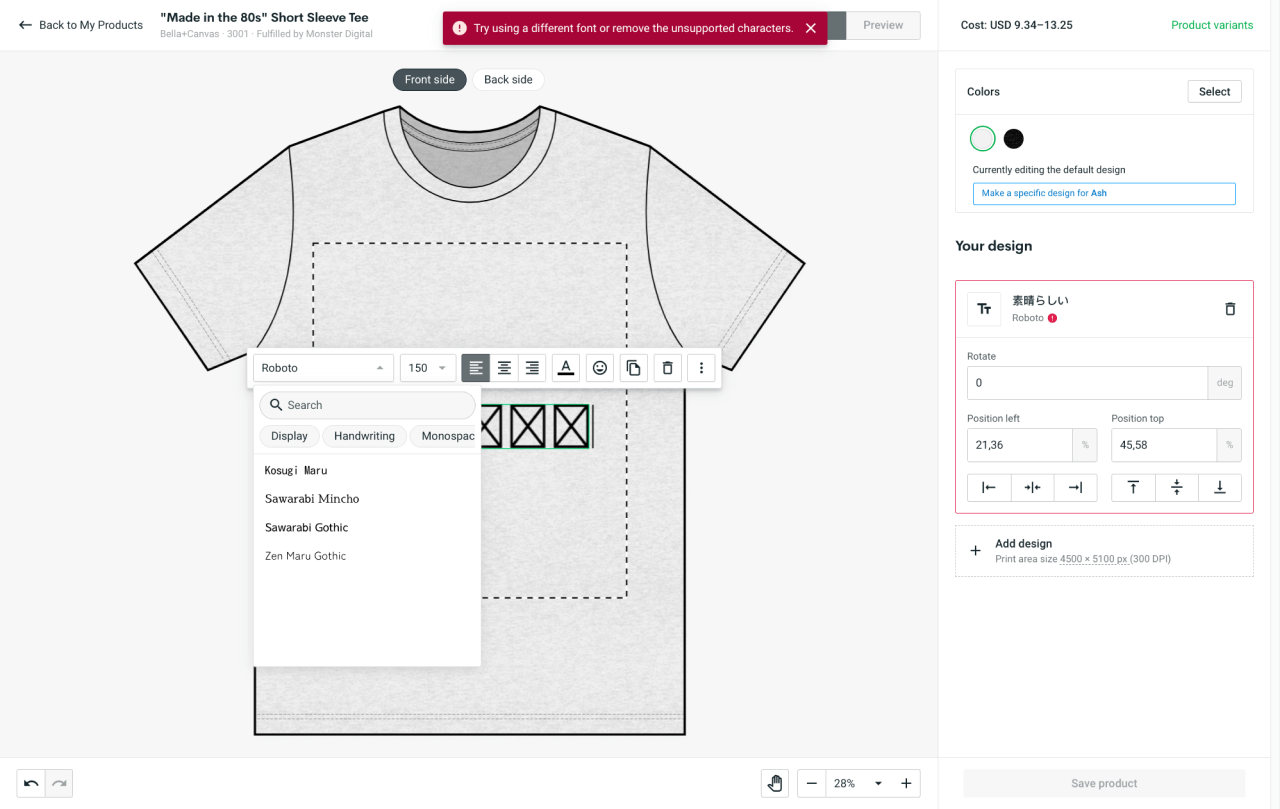
Task: Open Product variants link
Action: pos(1212,25)
